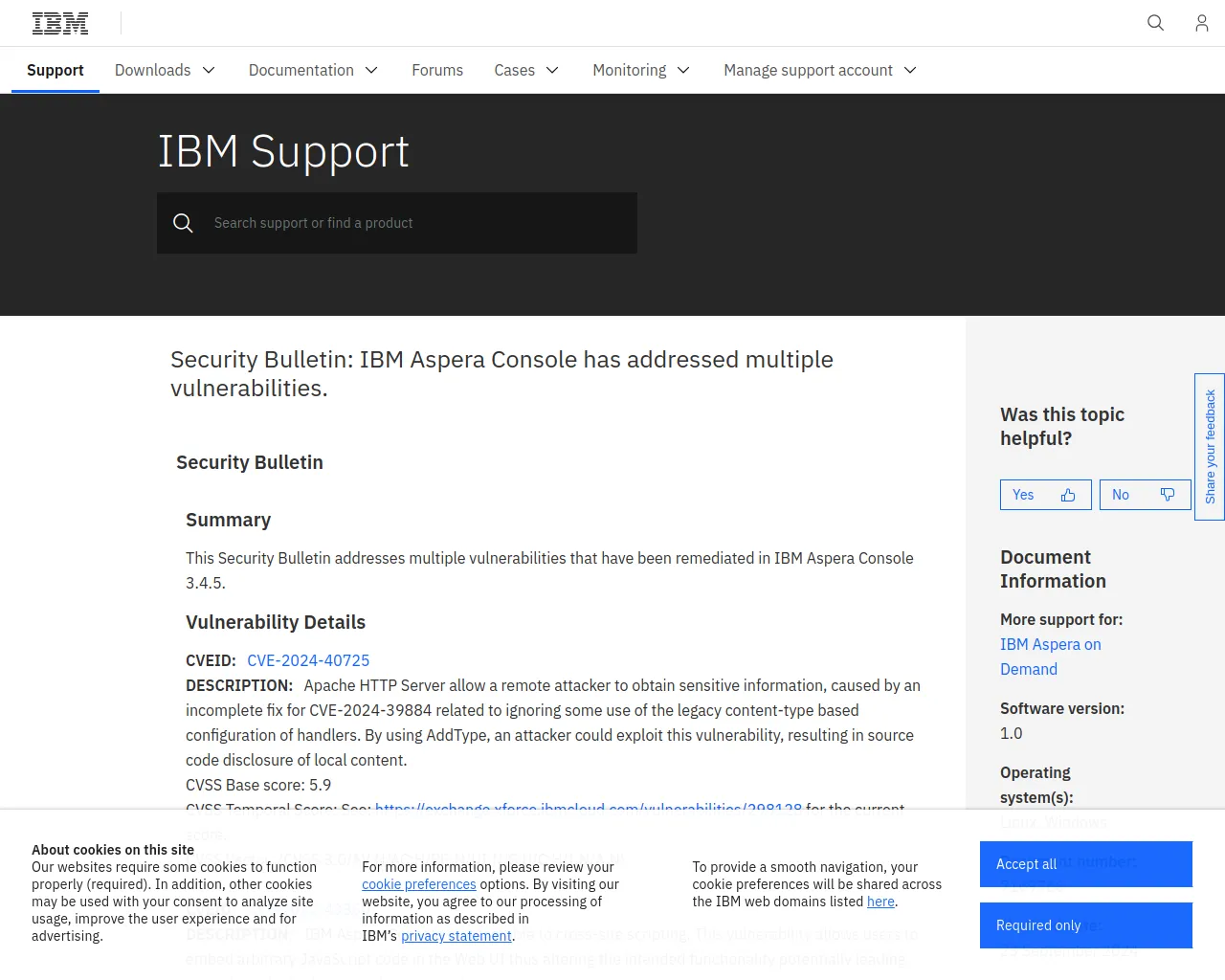Click the IBM Support banner heading
Image resolution: width=1225 pixels, height=980 pixels.
point(283,151)
